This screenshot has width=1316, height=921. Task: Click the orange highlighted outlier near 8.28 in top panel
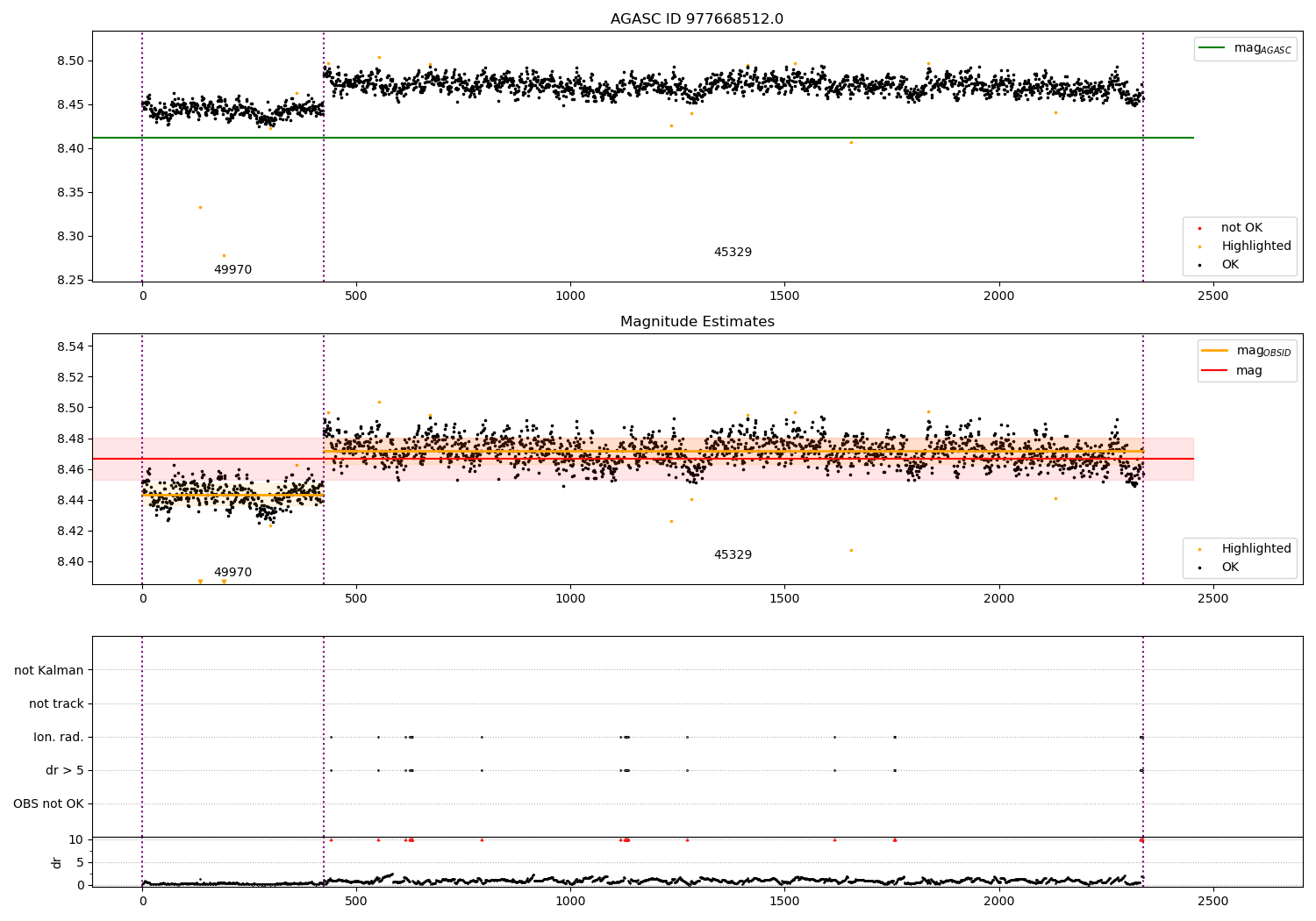[224, 255]
